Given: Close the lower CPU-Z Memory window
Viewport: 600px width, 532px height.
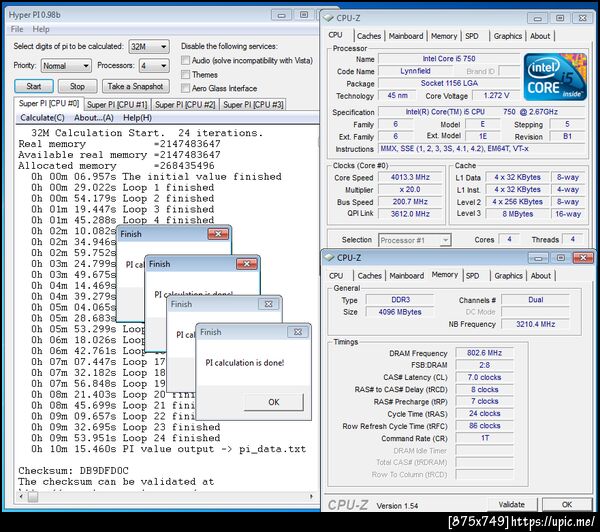Looking at the screenshot, I should pyautogui.click(x=583, y=258).
